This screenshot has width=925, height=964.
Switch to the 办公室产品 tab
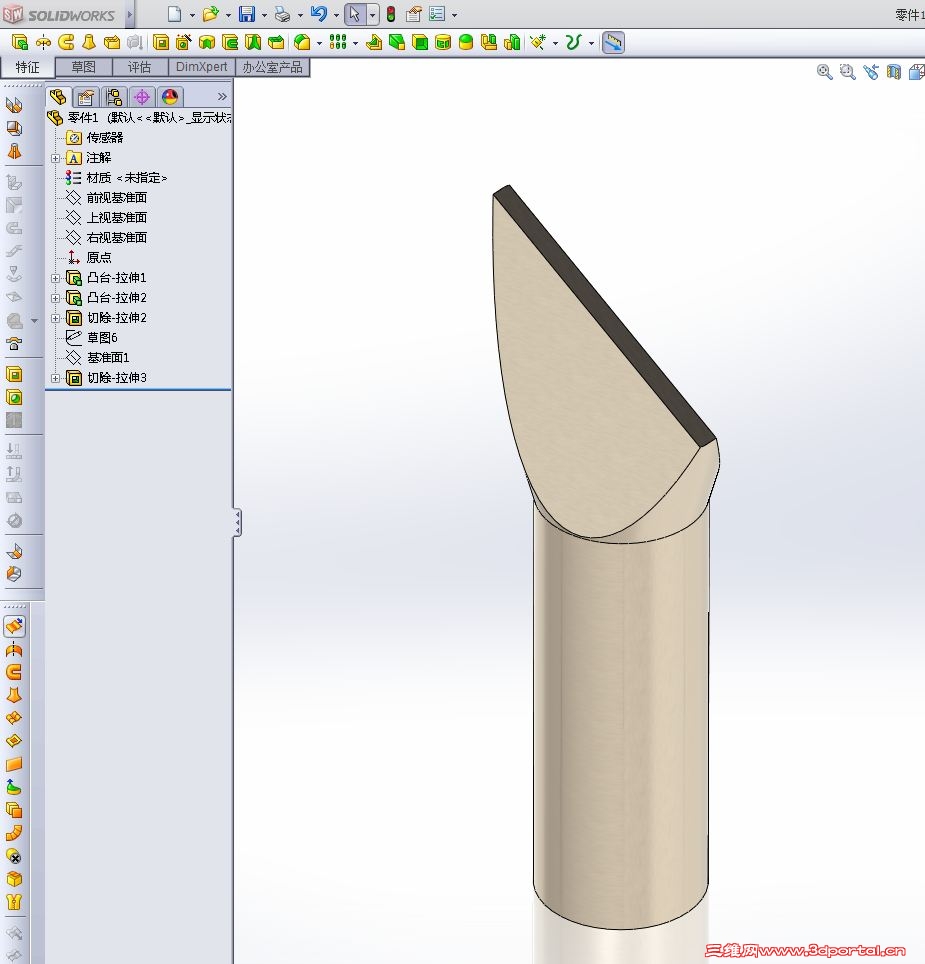point(272,67)
